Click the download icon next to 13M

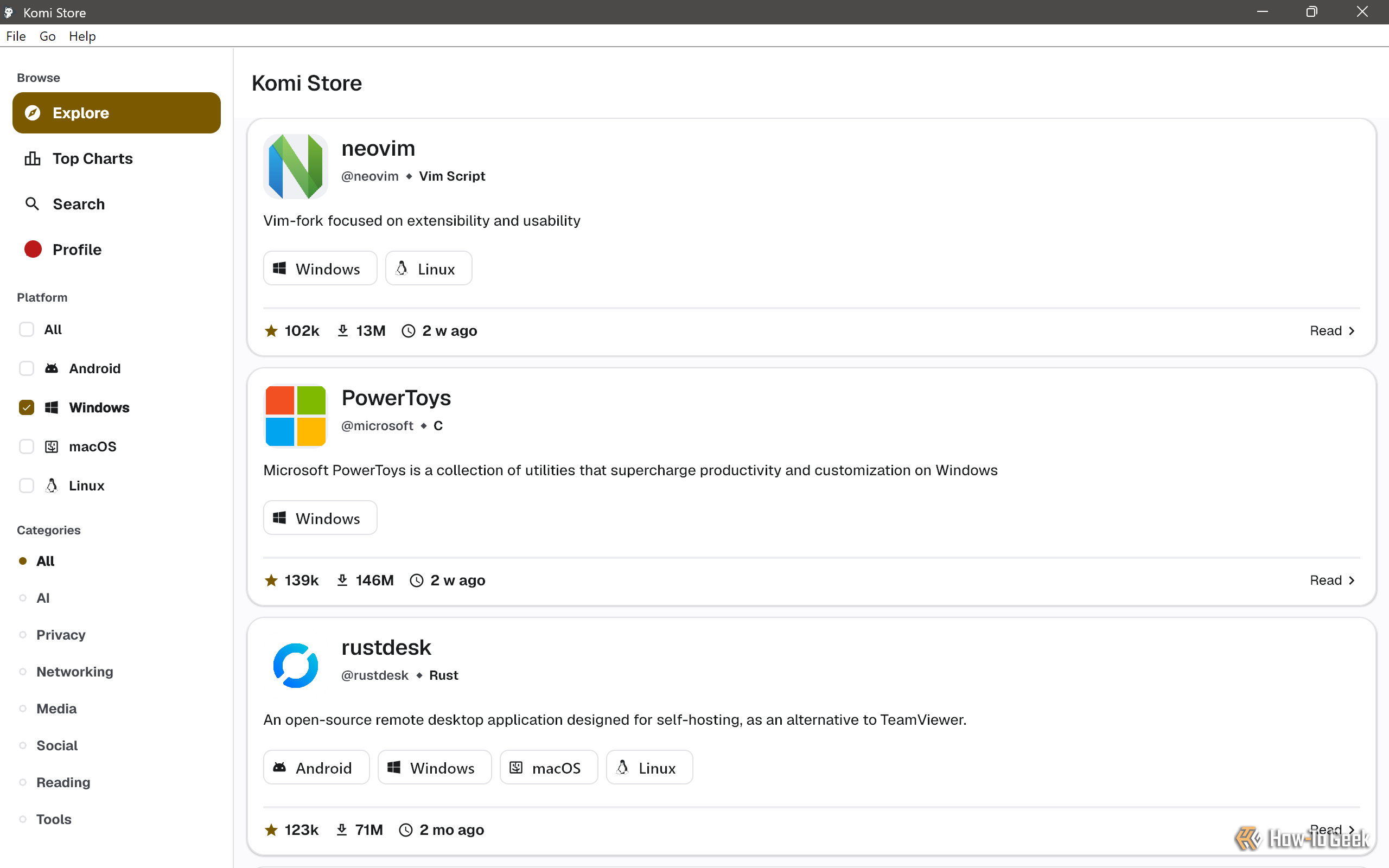point(343,331)
